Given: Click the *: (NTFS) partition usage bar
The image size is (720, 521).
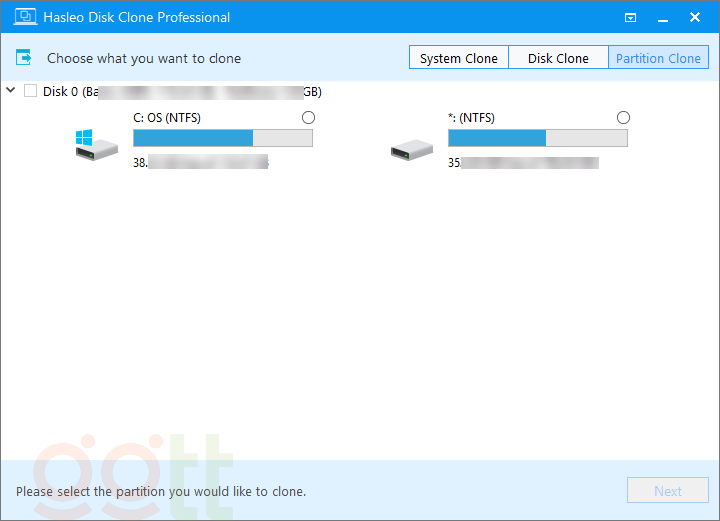Looking at the screenshot, I should click(x=538, y=138).
